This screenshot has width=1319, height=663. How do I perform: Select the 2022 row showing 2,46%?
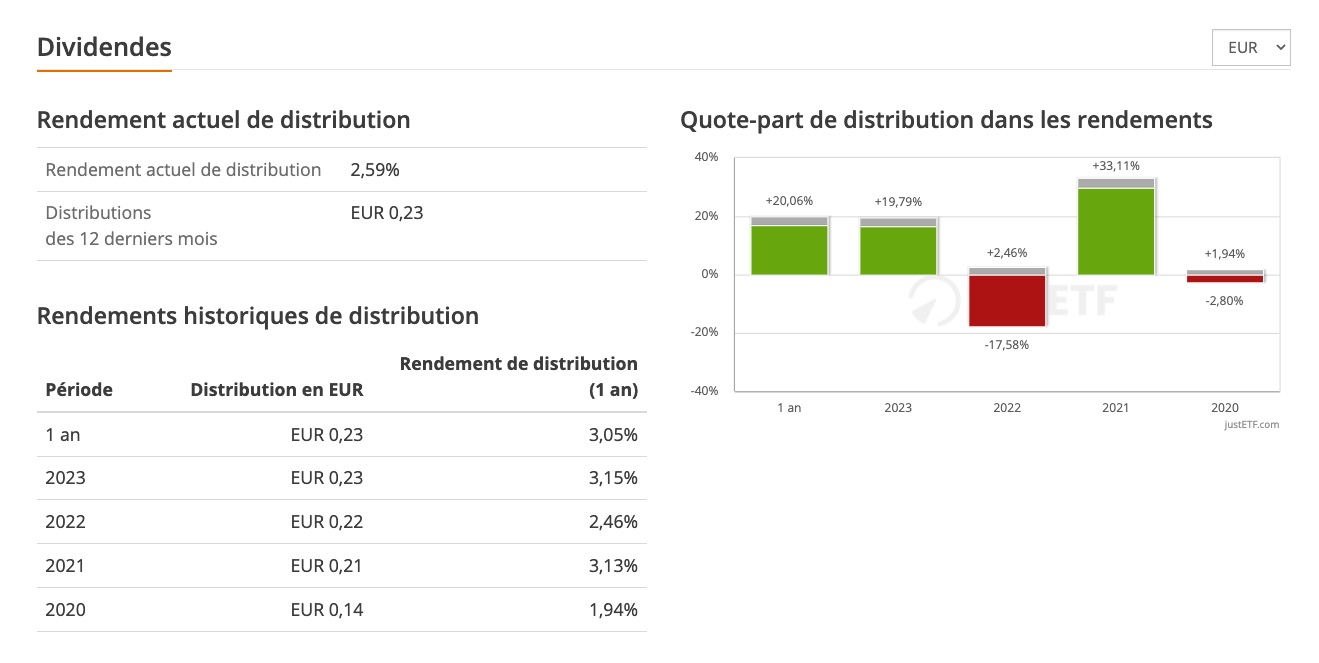(341, 522)
